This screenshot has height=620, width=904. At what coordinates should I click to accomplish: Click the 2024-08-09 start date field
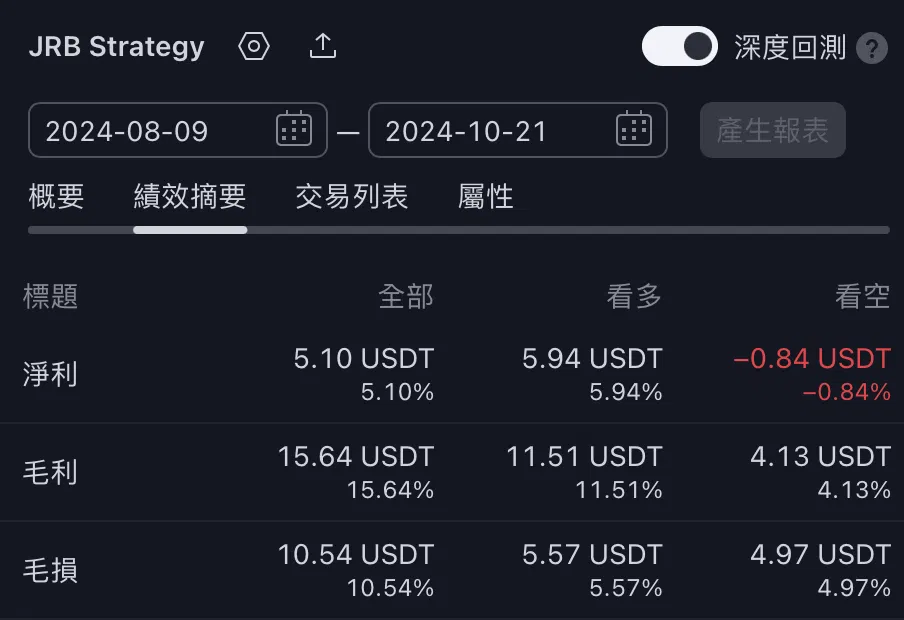[x=178, y=130]
